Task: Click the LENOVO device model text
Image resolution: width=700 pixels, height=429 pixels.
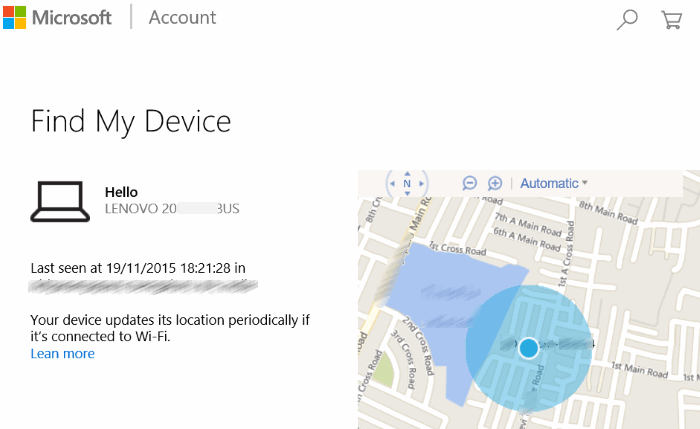Action: pyautogui.click(x=172, y=208)
